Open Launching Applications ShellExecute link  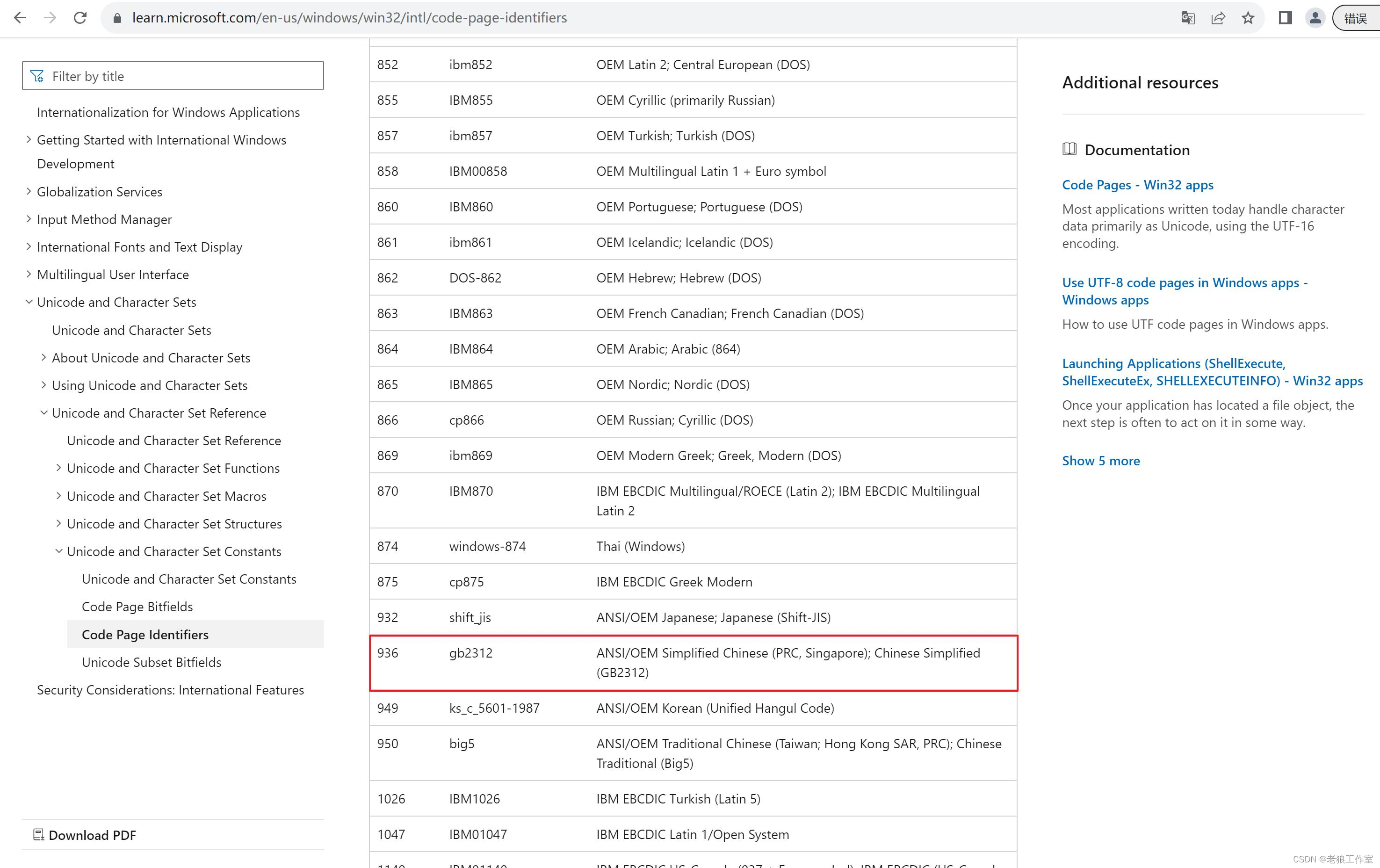(1212, 371)
